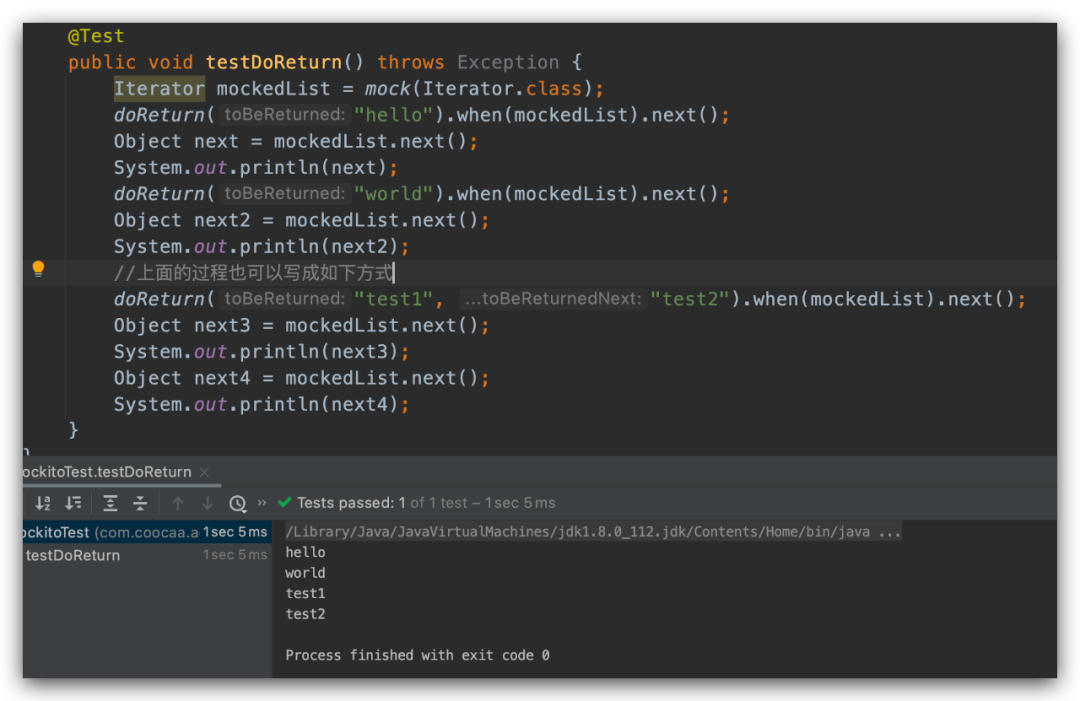The width and height of the screenshot is (1080, 701).
Task: Collapse all test results
Action: [x=140, y=503]
